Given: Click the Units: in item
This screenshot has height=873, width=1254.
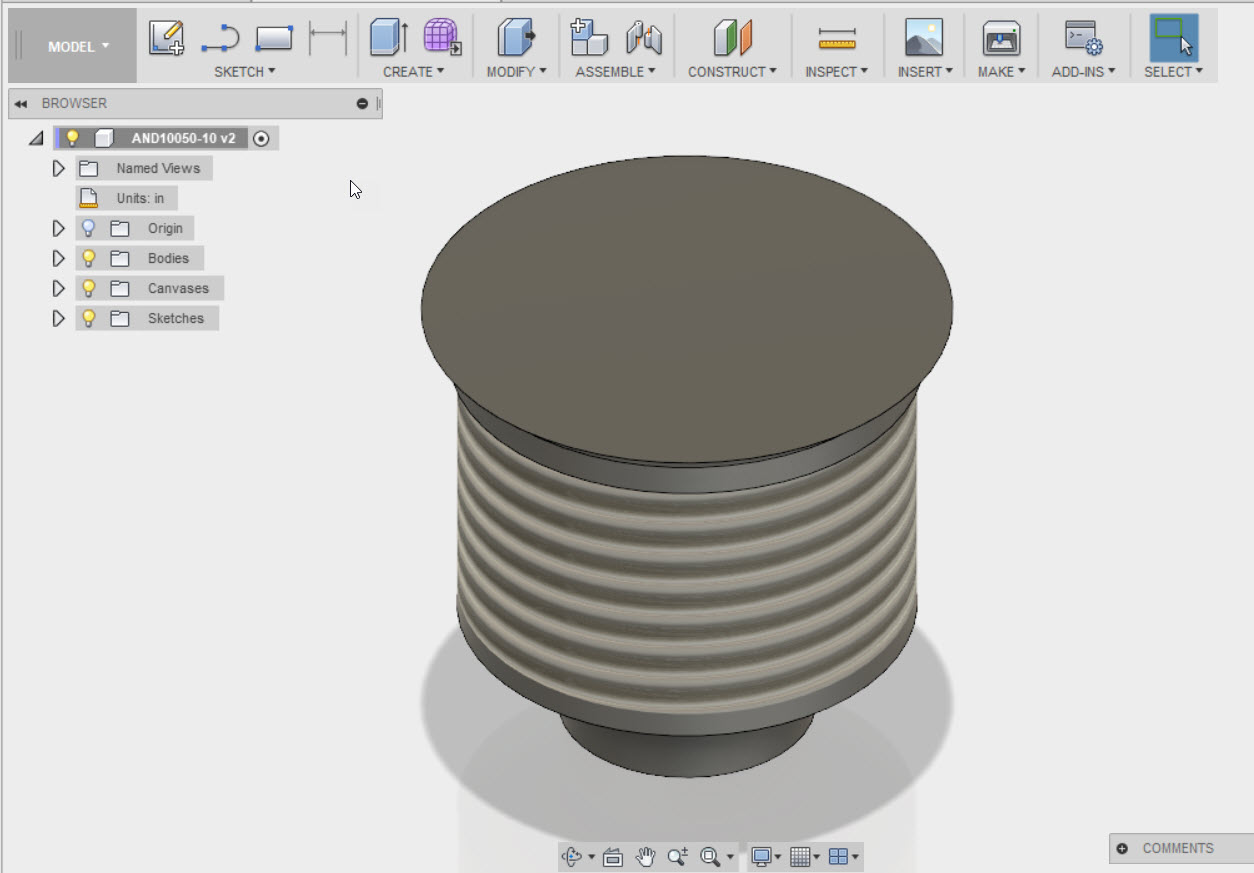Looking at the screenshot, I should tap(139, 198).
